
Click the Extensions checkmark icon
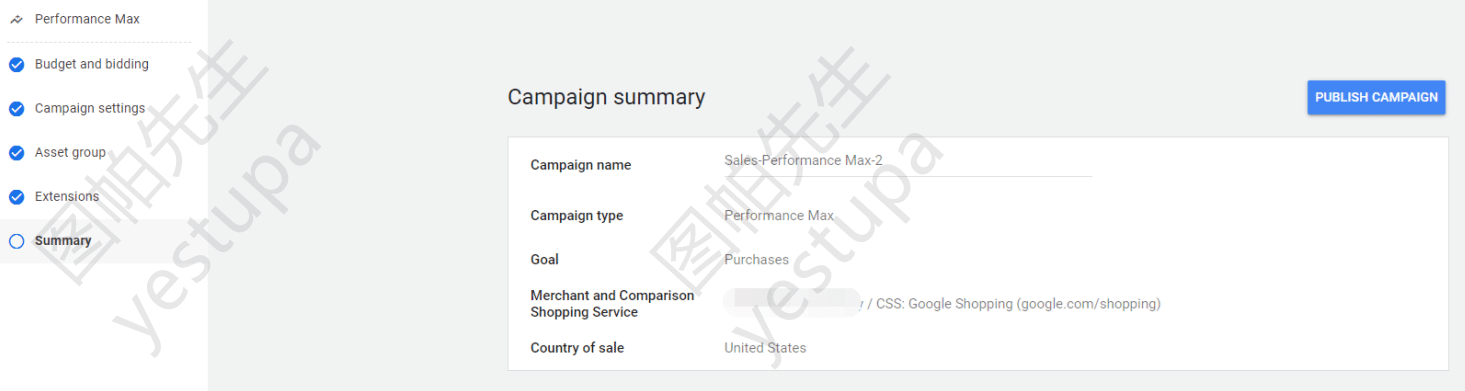16,197
